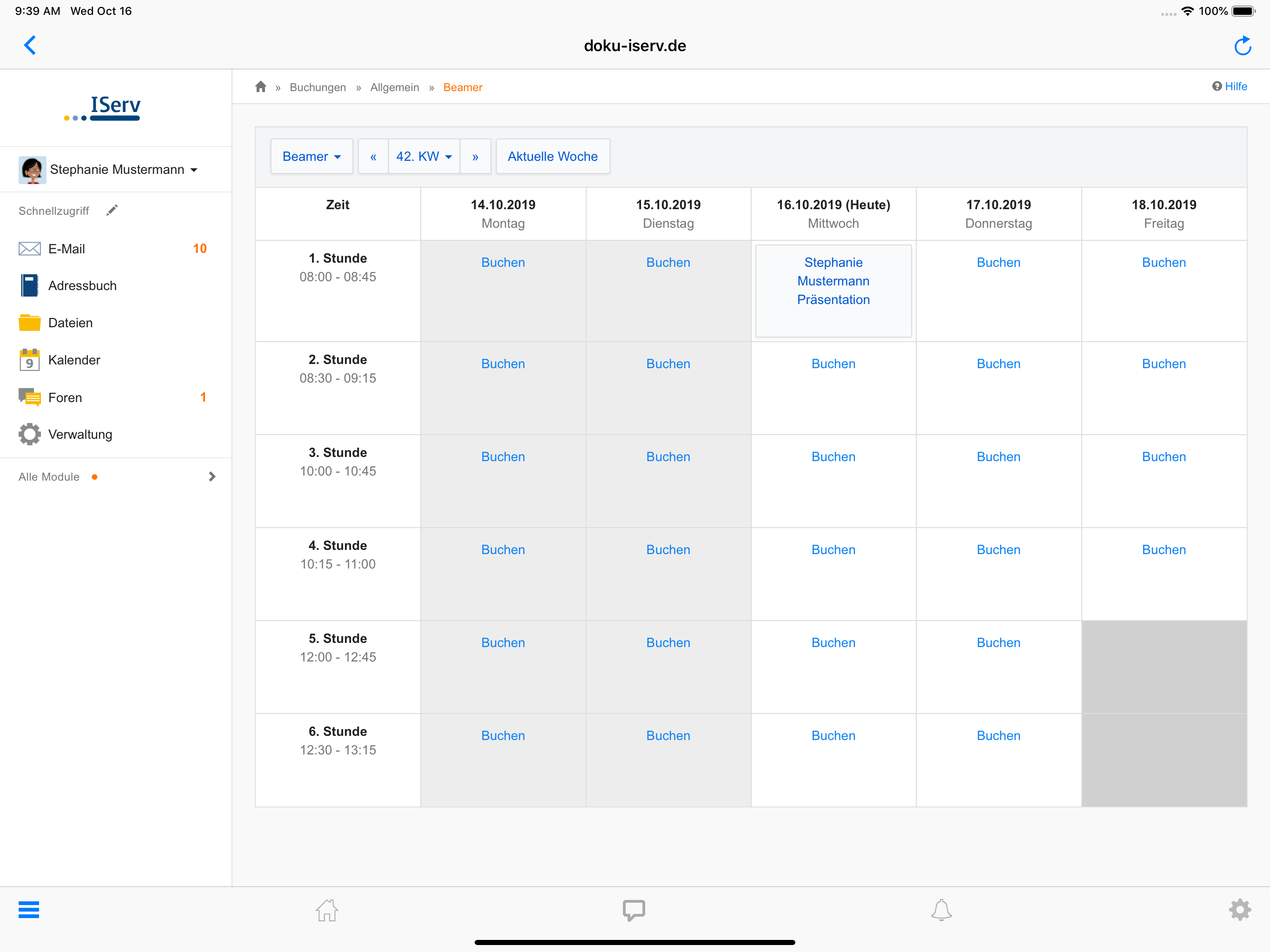Open E-Mail in the sidebar
The width and height of the screenshot is (1270, 952).
coord(66,249)
